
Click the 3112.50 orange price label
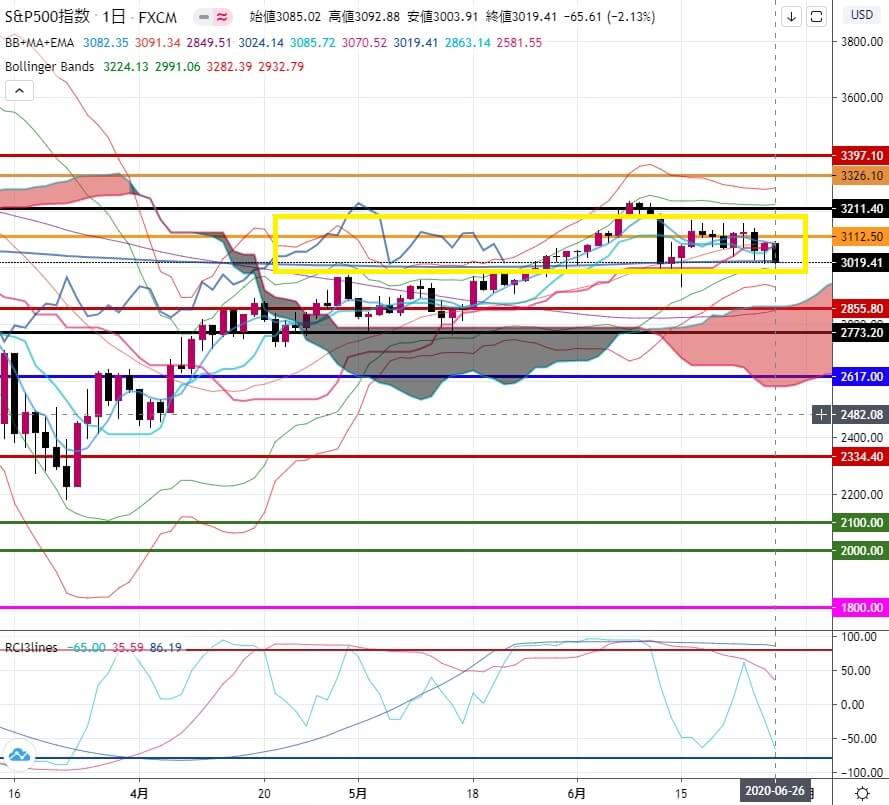(x=861, y=236)
